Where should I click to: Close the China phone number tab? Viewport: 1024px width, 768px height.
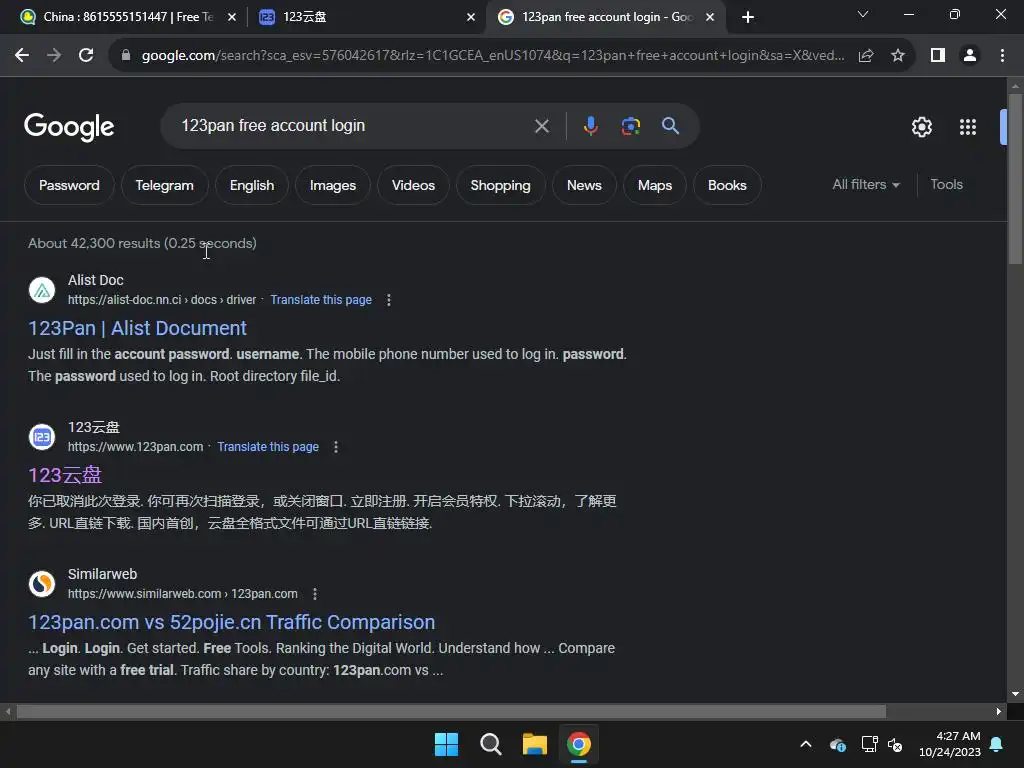232,17
